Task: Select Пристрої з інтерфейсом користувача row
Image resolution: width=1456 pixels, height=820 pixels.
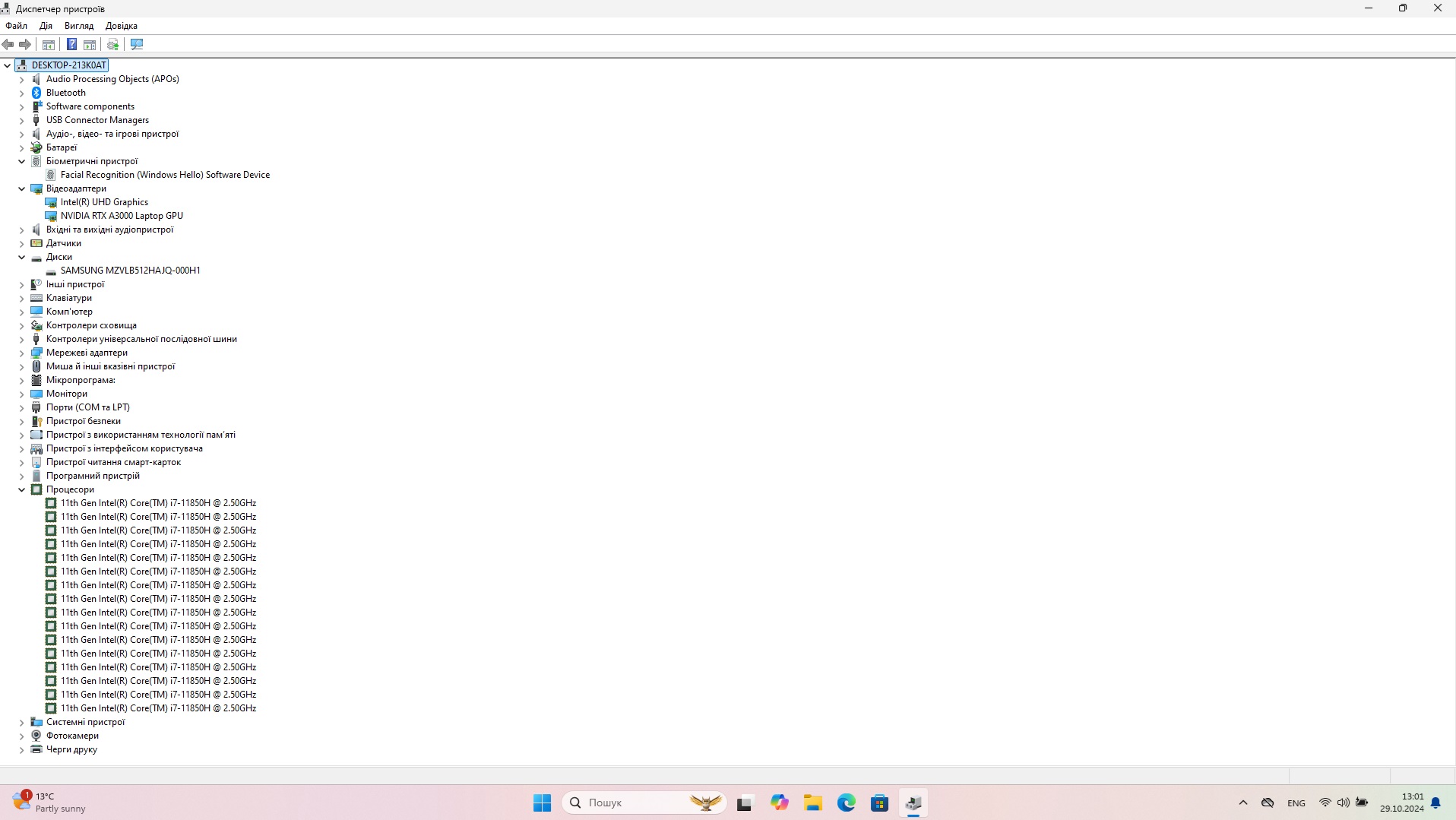Action: pyautogui.click(x=124, y=448)
